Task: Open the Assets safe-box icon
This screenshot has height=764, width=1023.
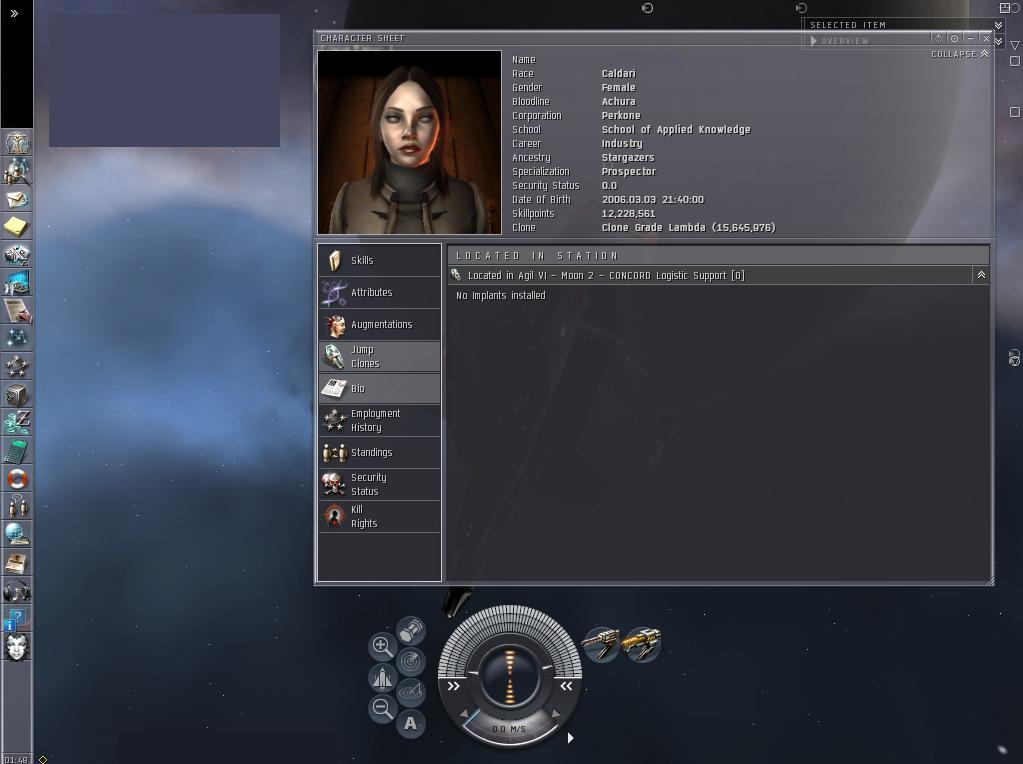Action: click(x=17, y=395)
